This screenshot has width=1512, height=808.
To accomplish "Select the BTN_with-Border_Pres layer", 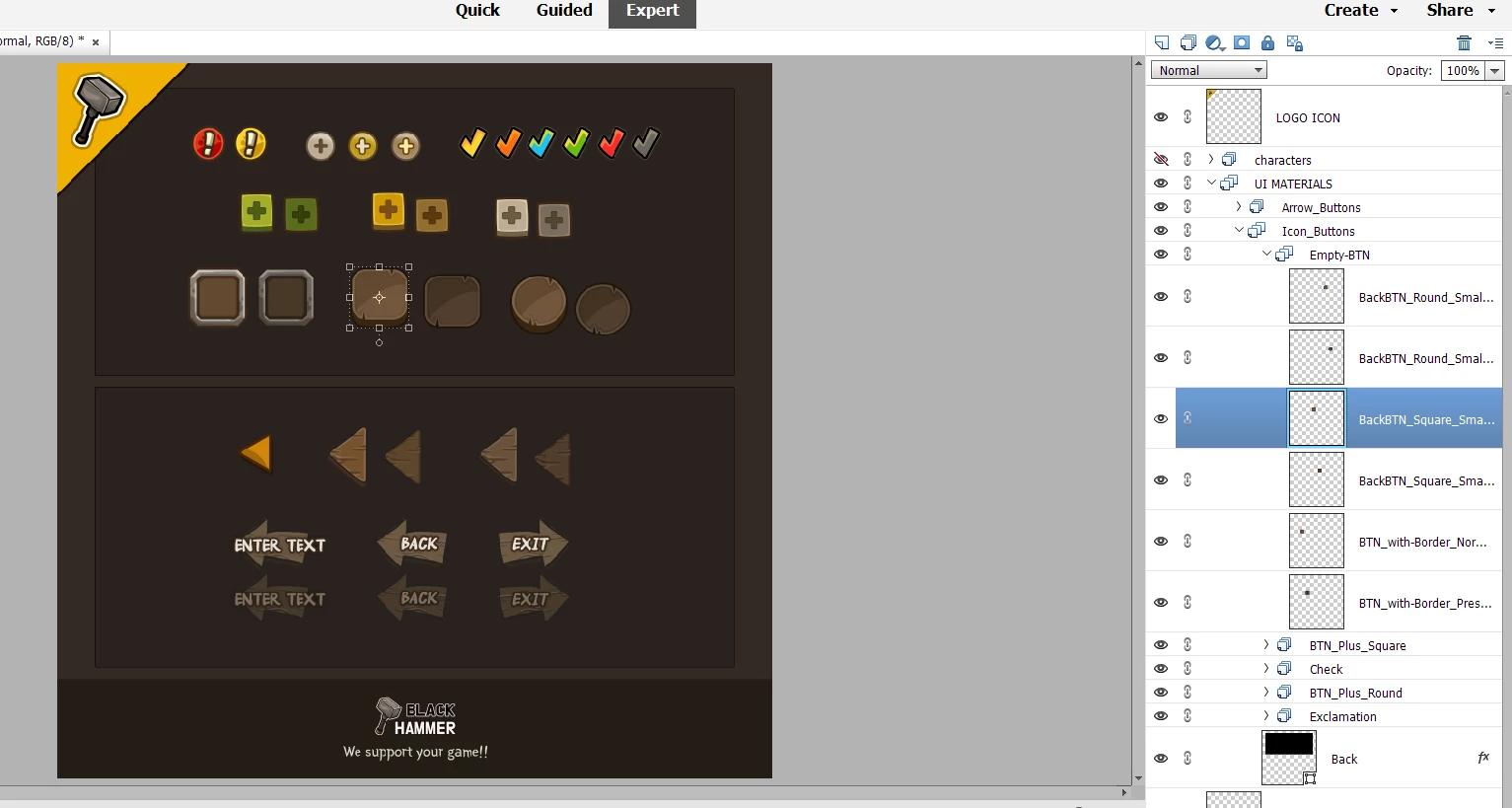I will [1425, 603].
